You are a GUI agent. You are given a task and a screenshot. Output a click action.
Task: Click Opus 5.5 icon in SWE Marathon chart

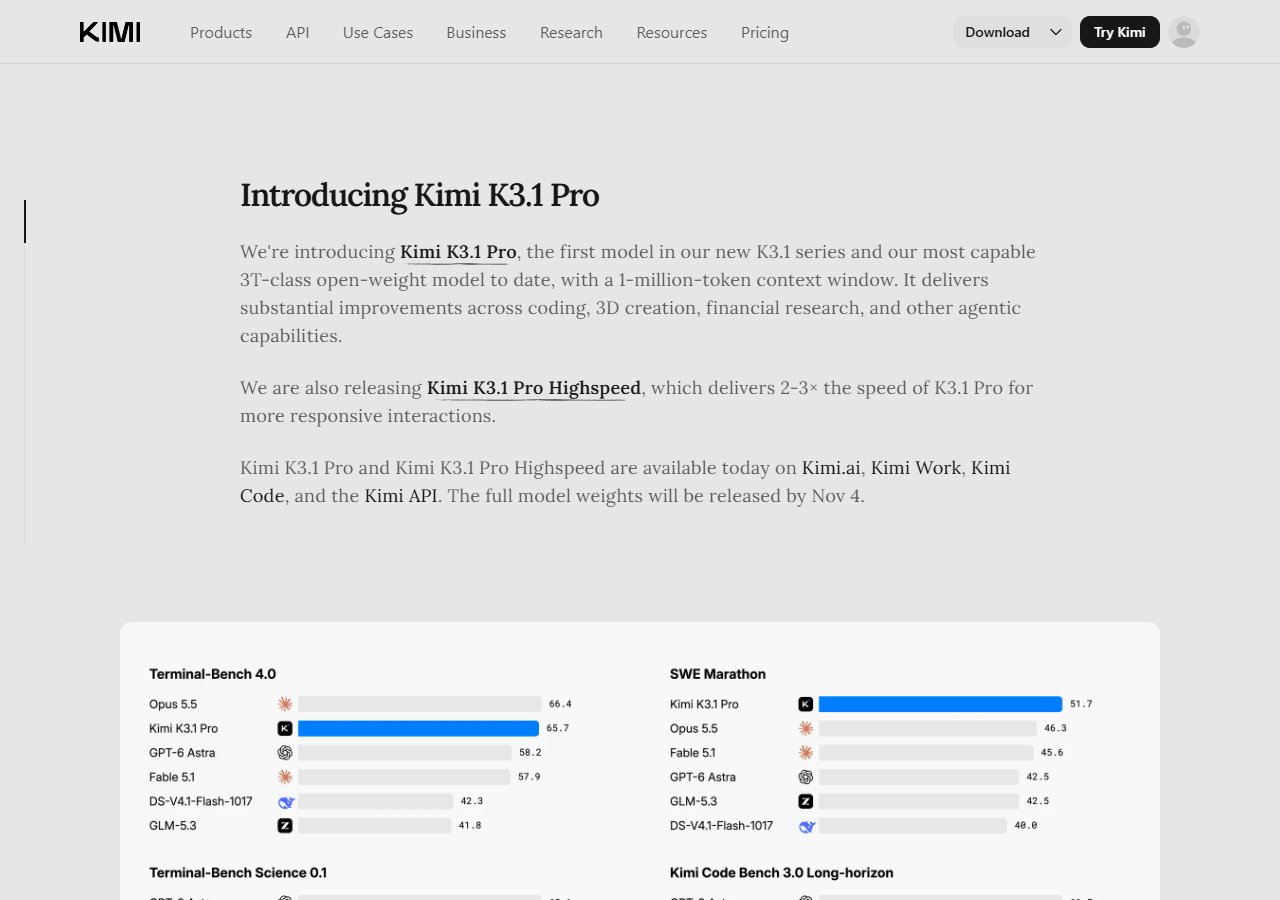click(806, 728)
